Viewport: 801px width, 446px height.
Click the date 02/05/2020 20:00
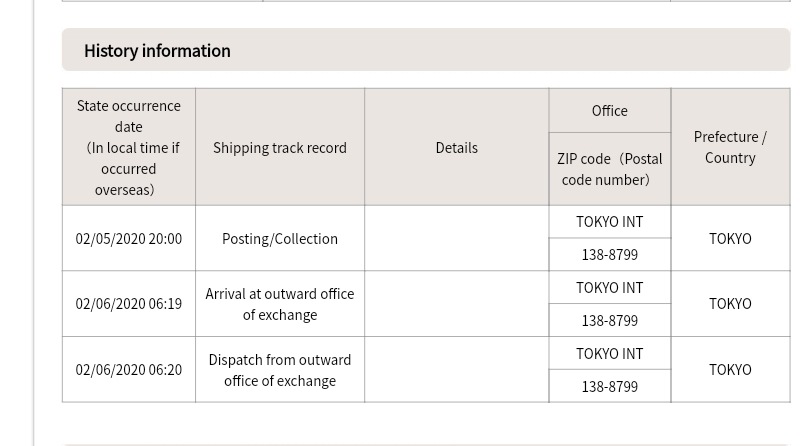point(129,239)
